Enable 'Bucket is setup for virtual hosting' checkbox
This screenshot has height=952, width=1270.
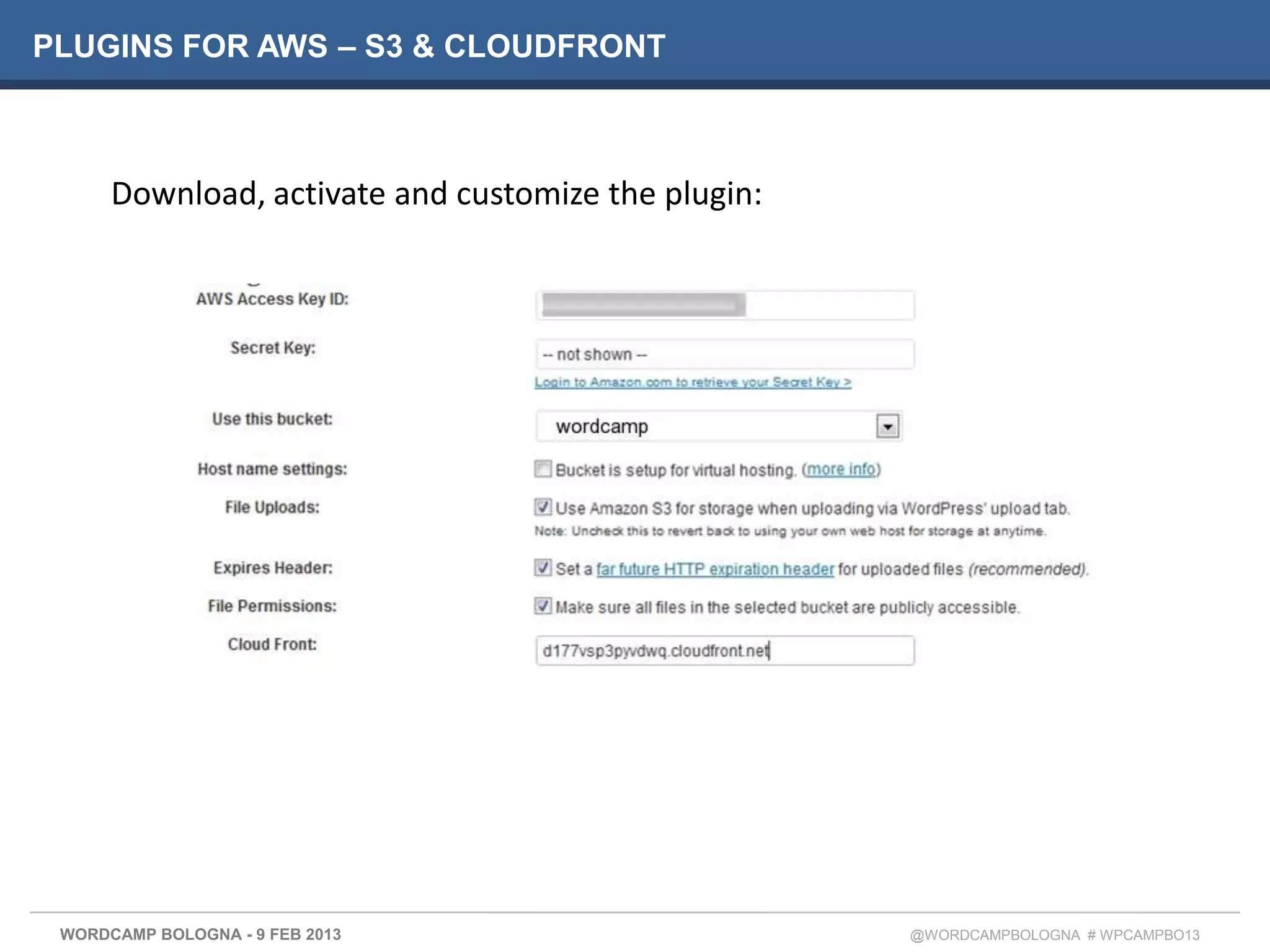(543, 469)
